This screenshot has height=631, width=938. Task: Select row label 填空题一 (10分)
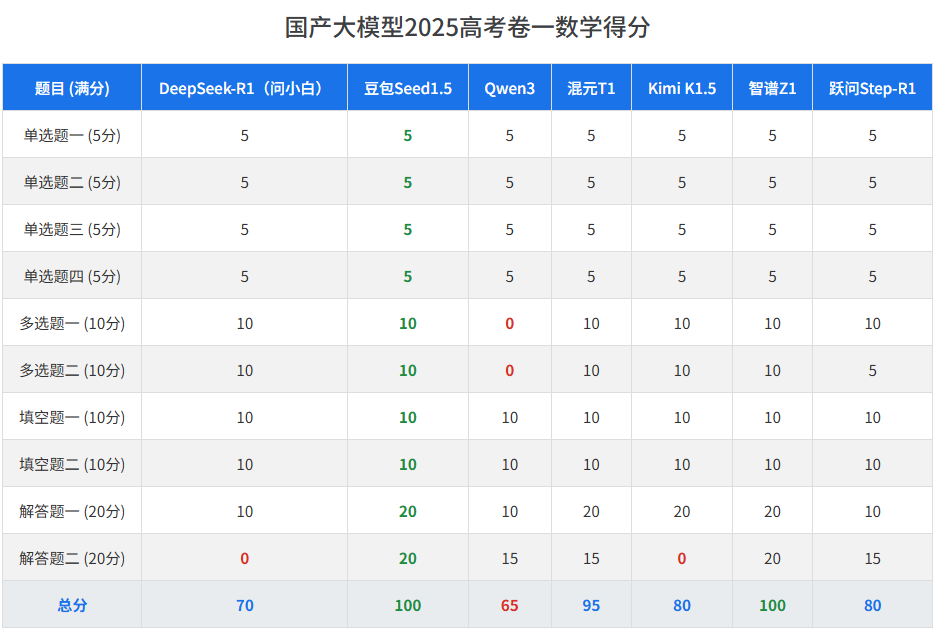72,417
